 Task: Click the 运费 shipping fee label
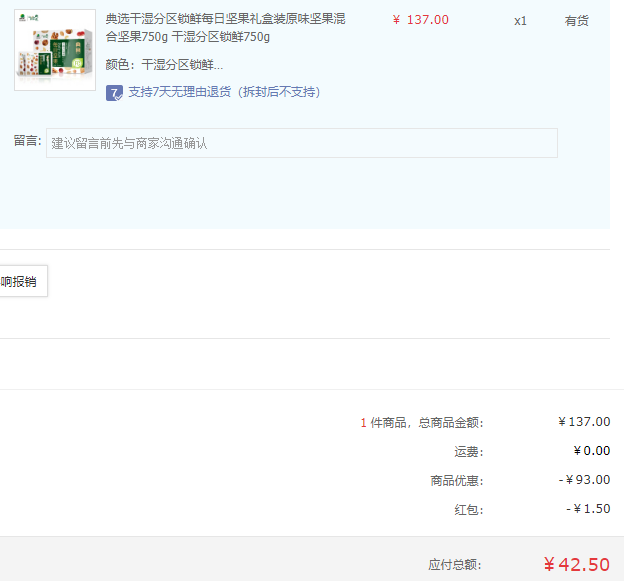468,451
